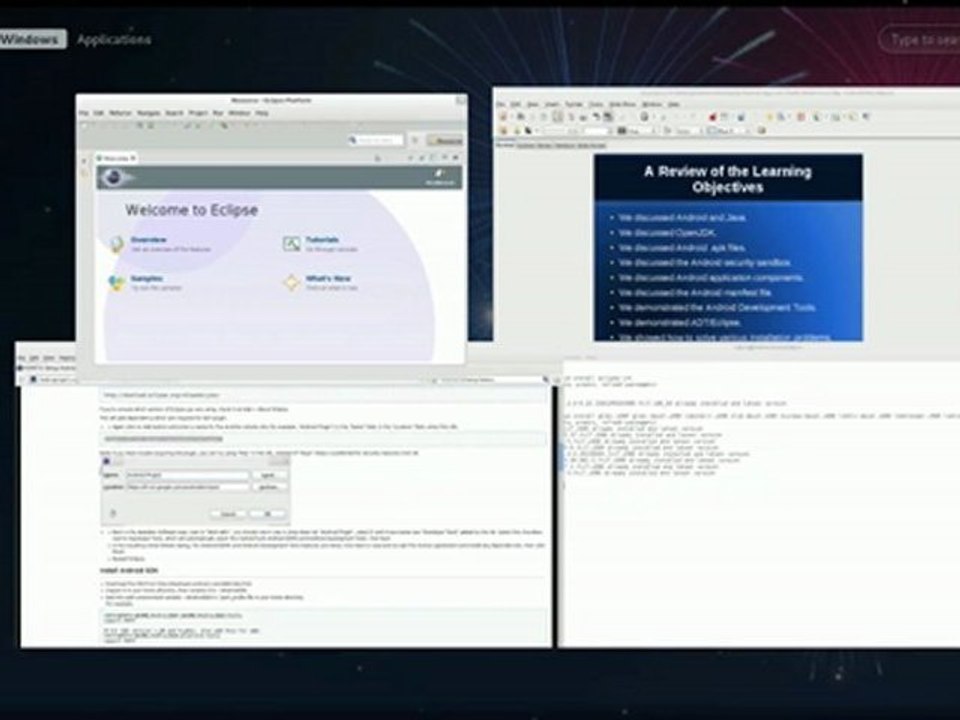Open the Tutorials link on Eclipse's Welcome page
Image resolution: width=960 pixels, height=720 pixels.
click(322, 239)
